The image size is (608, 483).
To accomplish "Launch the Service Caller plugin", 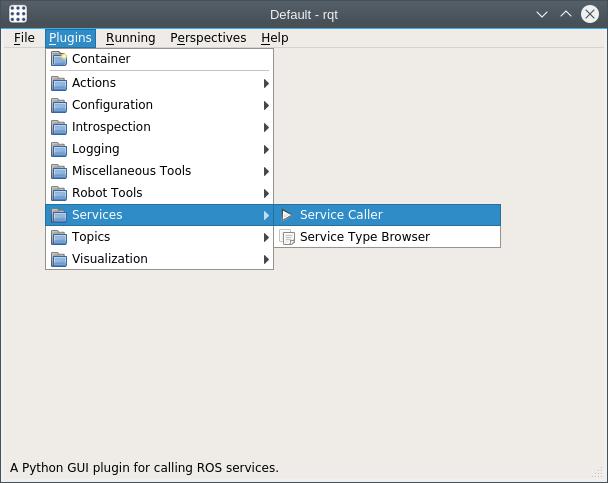I will tap(387, 215).
